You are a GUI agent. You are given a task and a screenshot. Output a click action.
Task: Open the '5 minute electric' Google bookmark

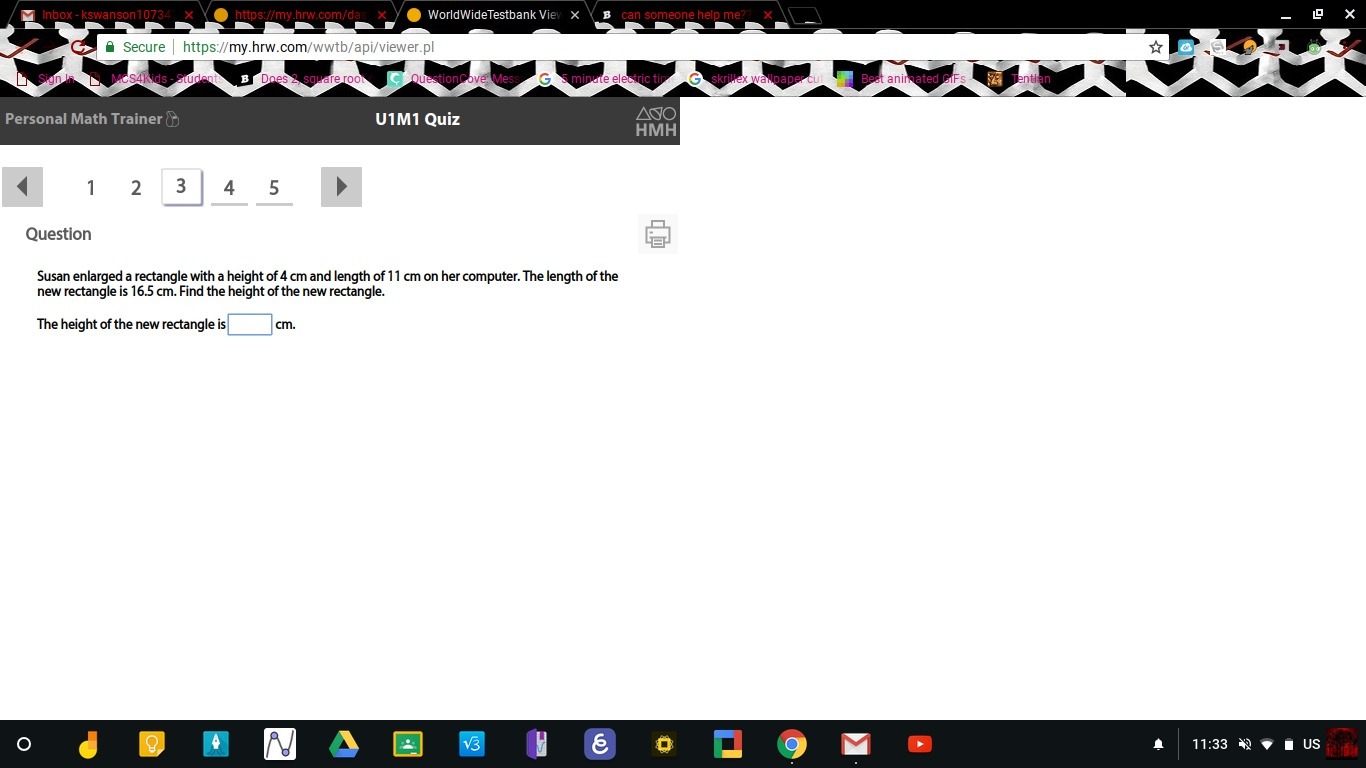605,79
